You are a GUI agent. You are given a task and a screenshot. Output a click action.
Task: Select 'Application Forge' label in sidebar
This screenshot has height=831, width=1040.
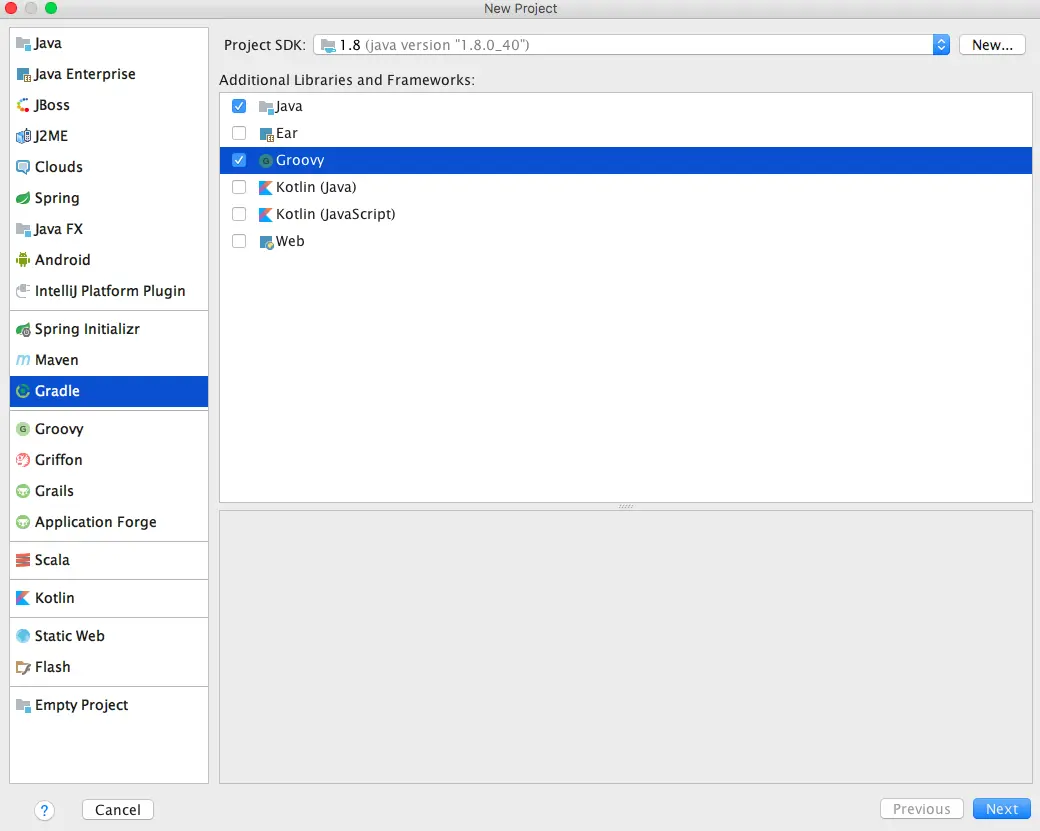tap(96, 523)
